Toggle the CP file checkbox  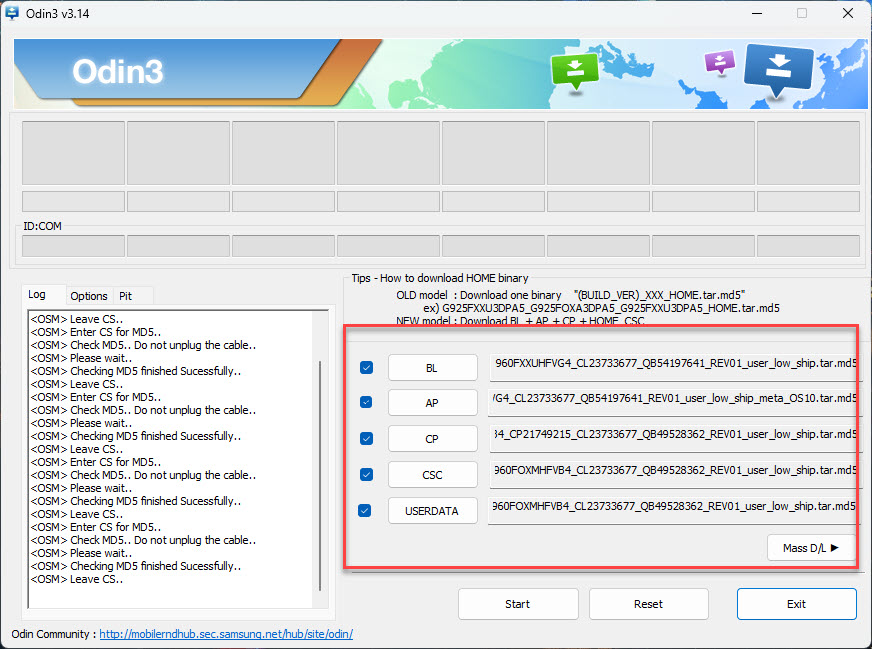[x=366, y=438]
